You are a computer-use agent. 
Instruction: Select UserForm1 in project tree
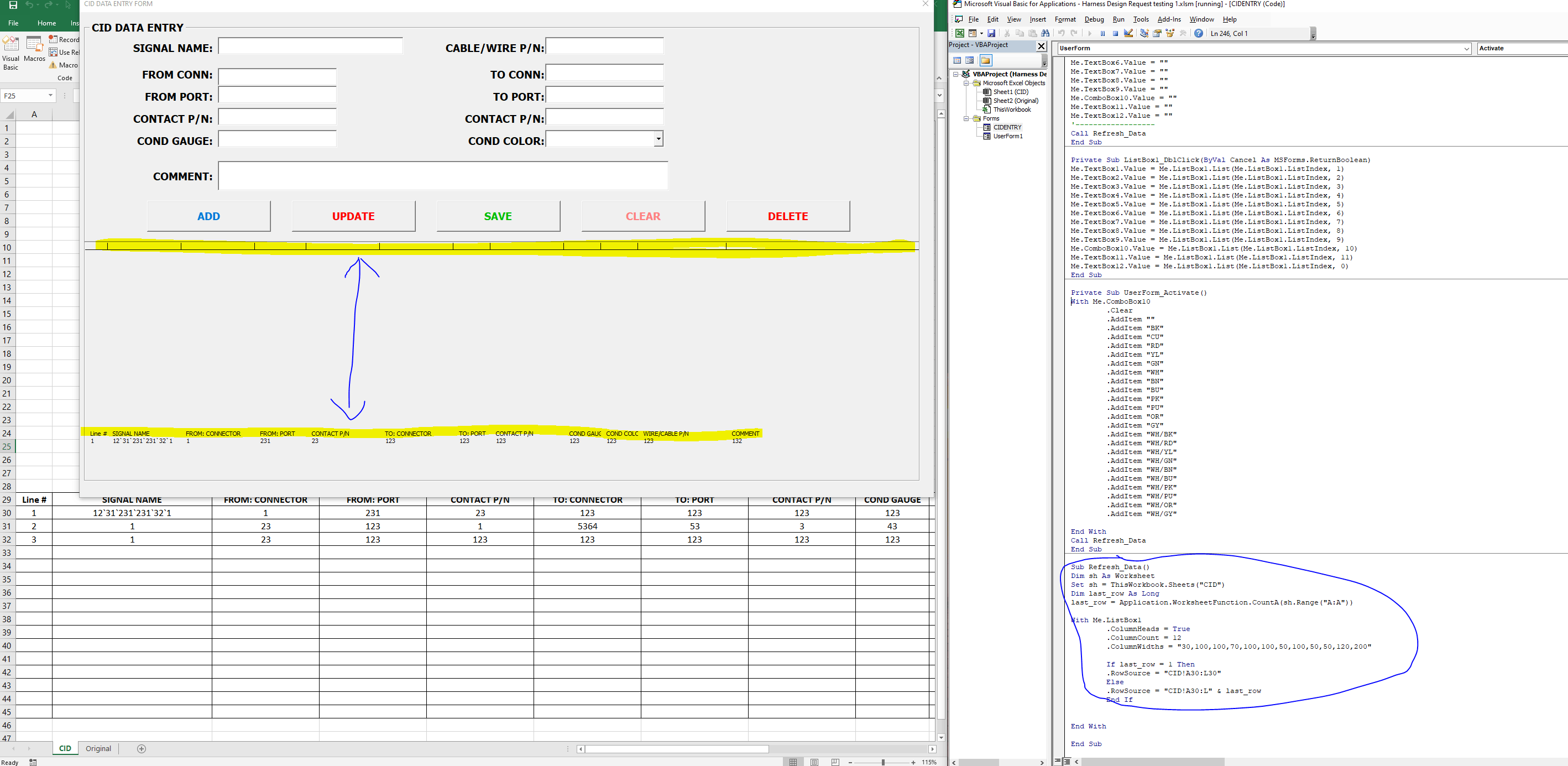coord(1007,137)
